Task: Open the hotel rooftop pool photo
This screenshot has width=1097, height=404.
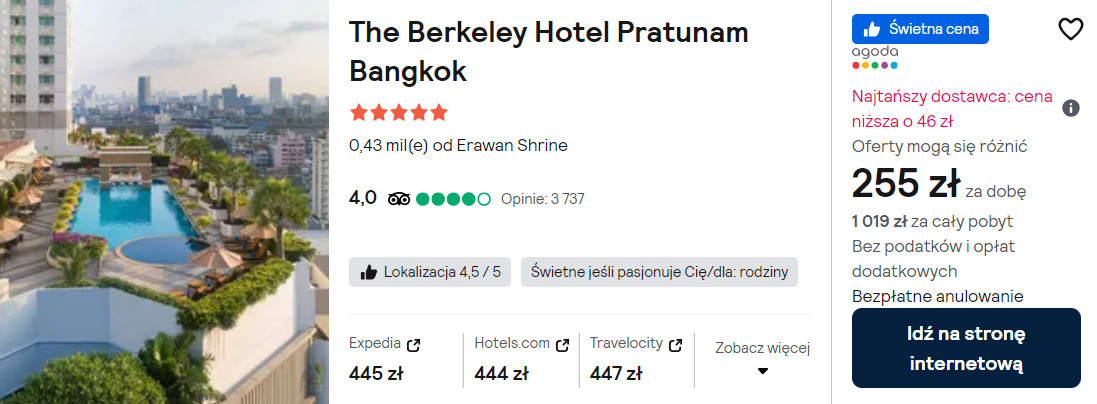Action: click(164, 202)
